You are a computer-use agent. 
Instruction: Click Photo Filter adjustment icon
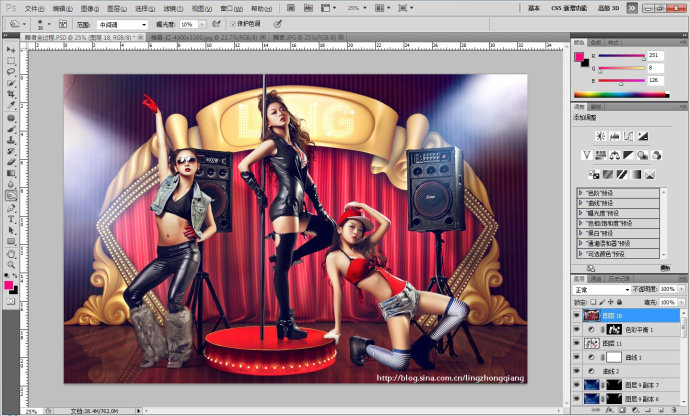pyautogui.click(x=642, y=155)
